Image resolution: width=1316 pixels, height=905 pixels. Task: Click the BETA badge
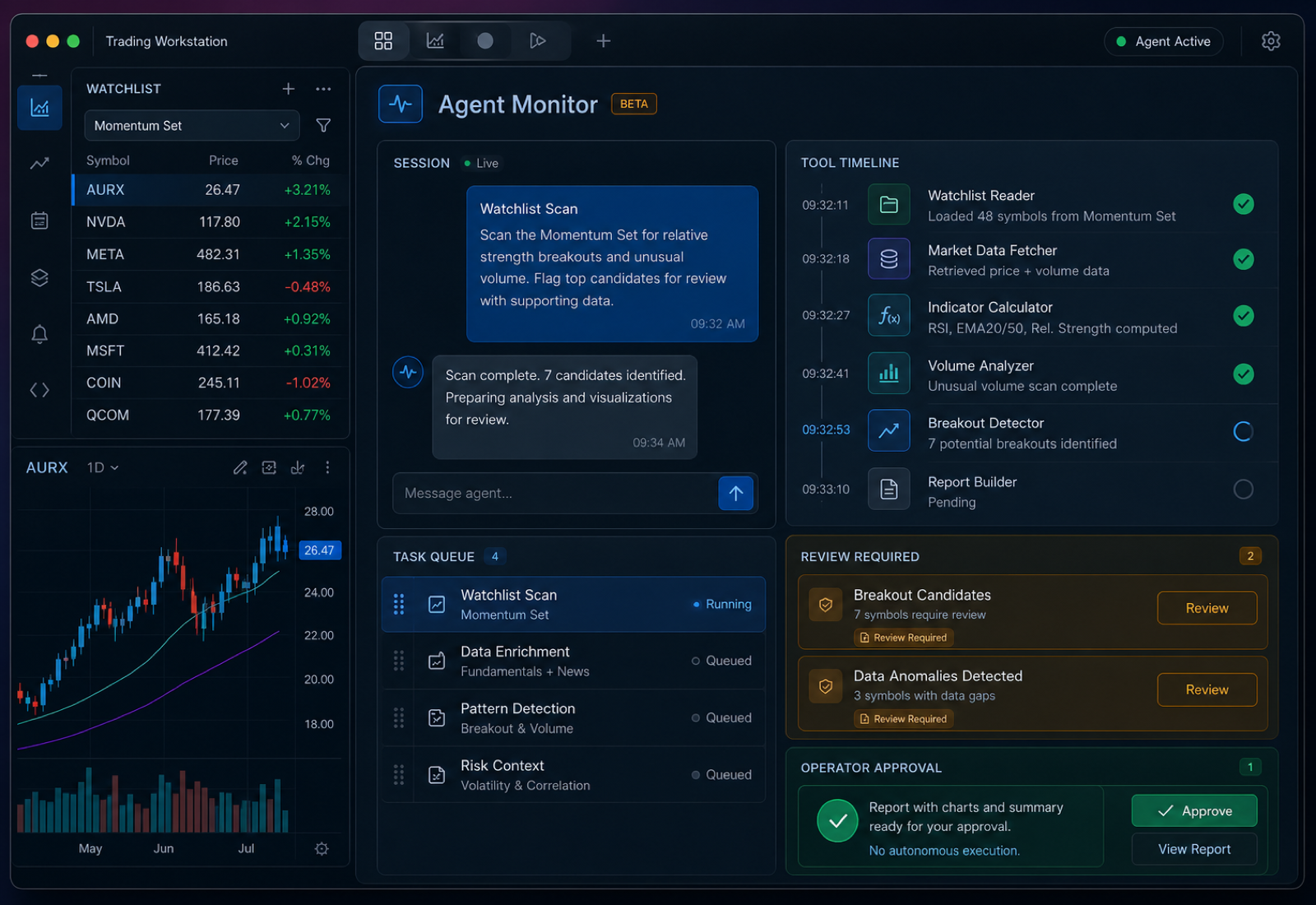(x=634, y=104)
